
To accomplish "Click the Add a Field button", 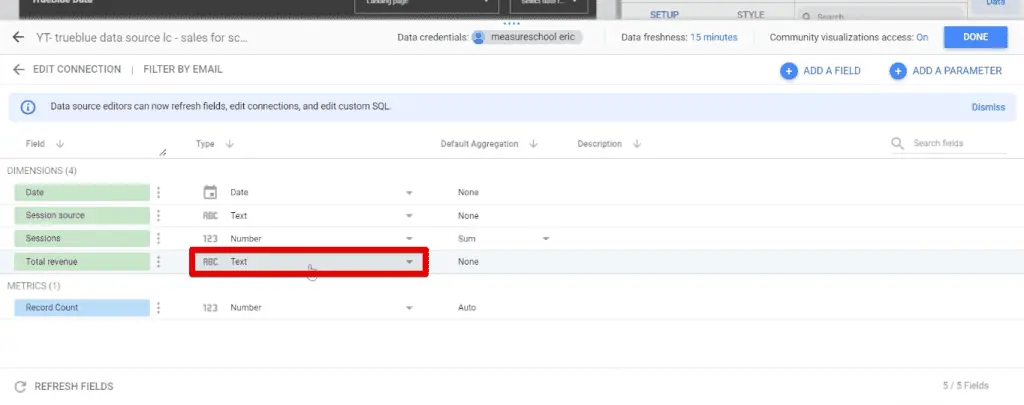I will 820,71.
